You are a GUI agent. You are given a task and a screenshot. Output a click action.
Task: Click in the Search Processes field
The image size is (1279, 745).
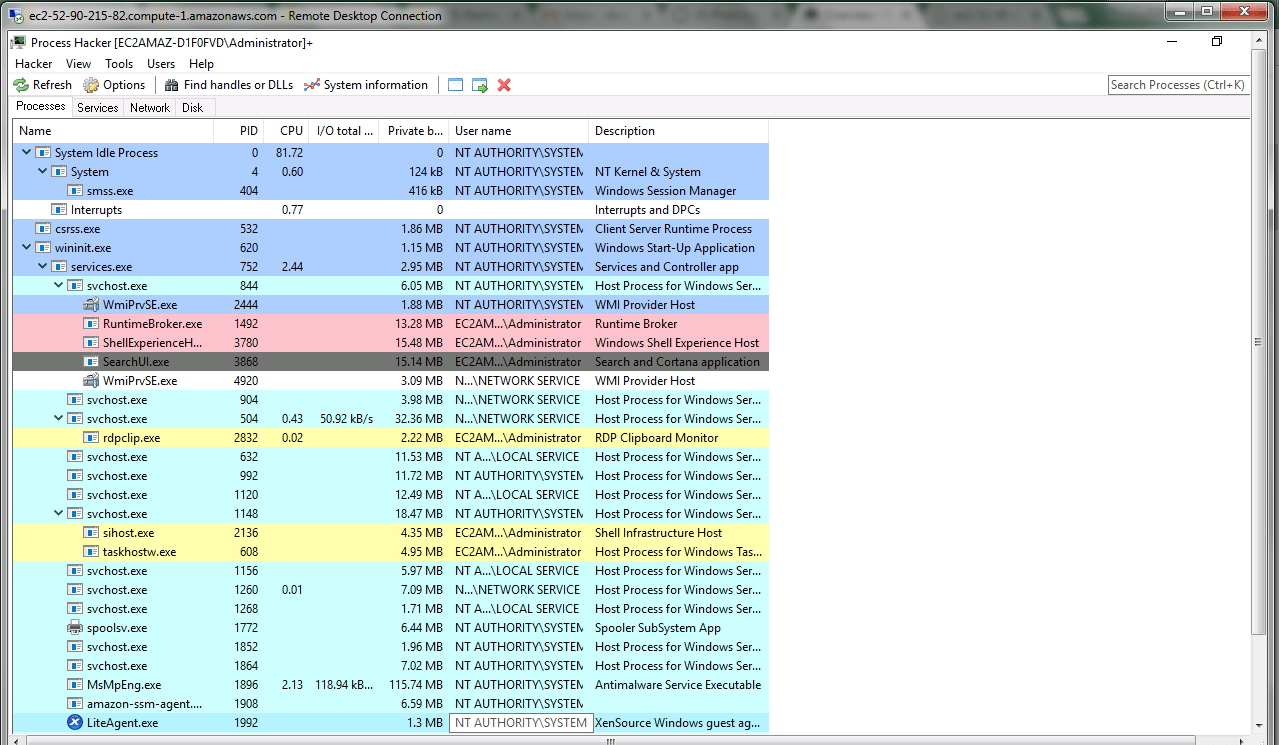(x=1177, y=85)
